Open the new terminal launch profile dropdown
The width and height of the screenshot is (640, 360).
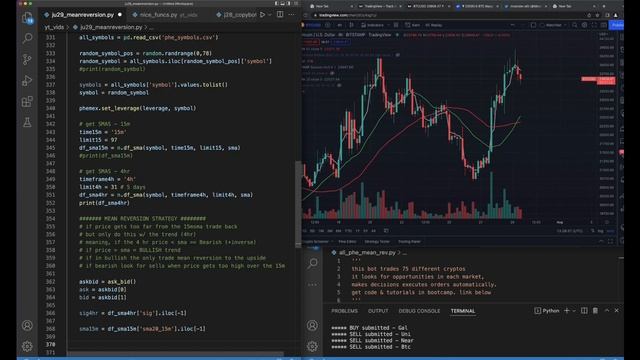pos(574,311)
